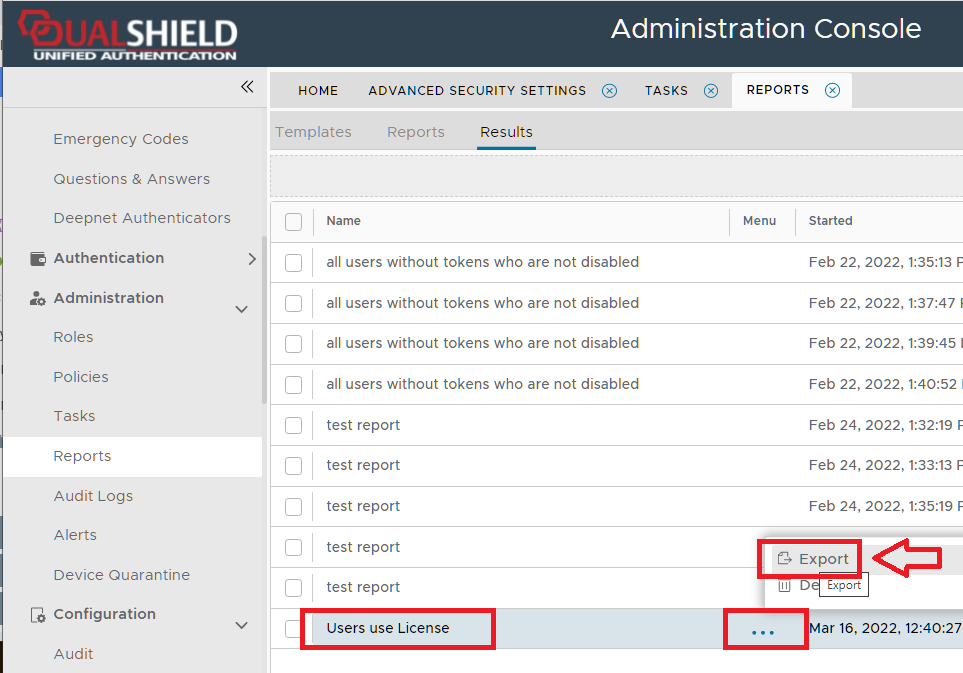Click the Configuration gear icon
This screenshot has width=963, height=673.
point(38,614)
